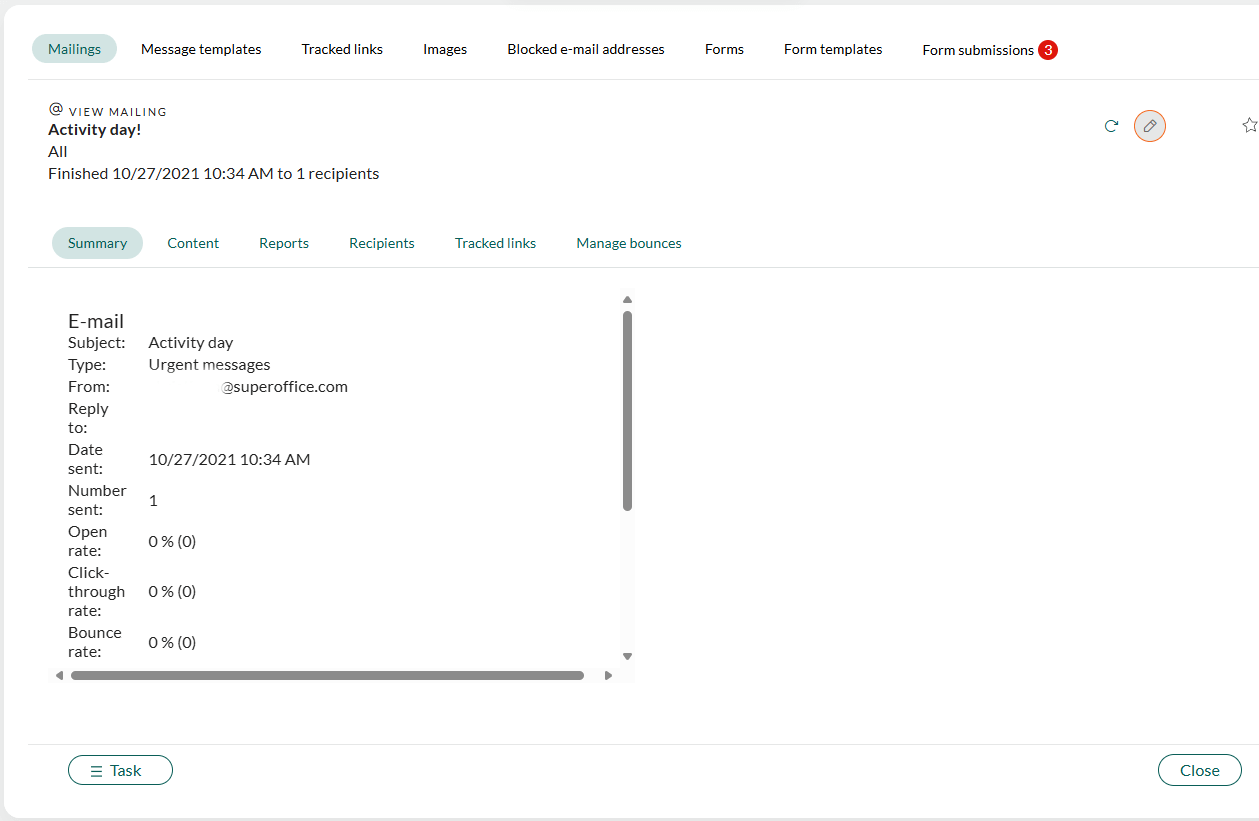1259x821 pixels.
Task: Open the Task menu button
Action: click(120, 770)
